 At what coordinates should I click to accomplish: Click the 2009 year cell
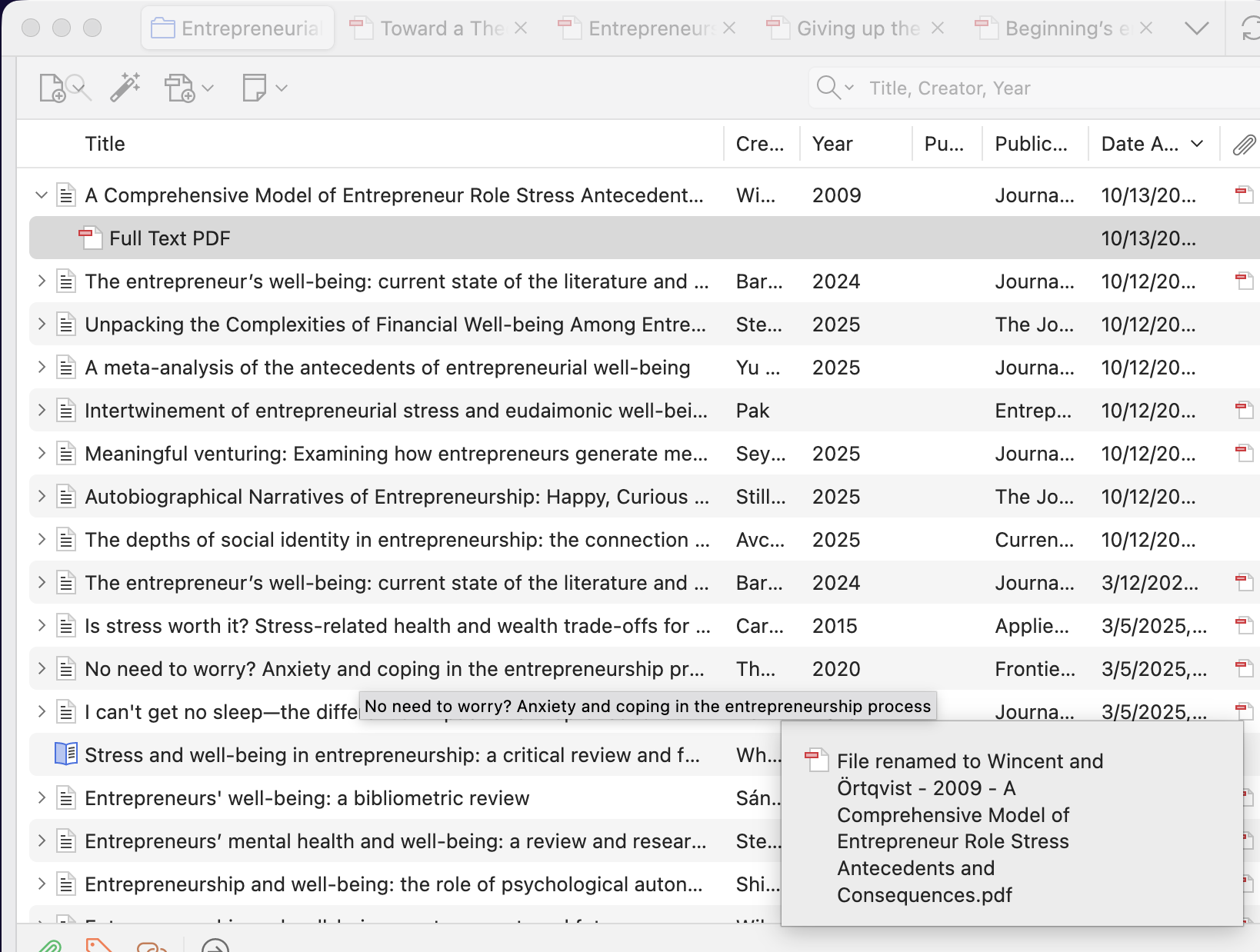coord(837,195)
